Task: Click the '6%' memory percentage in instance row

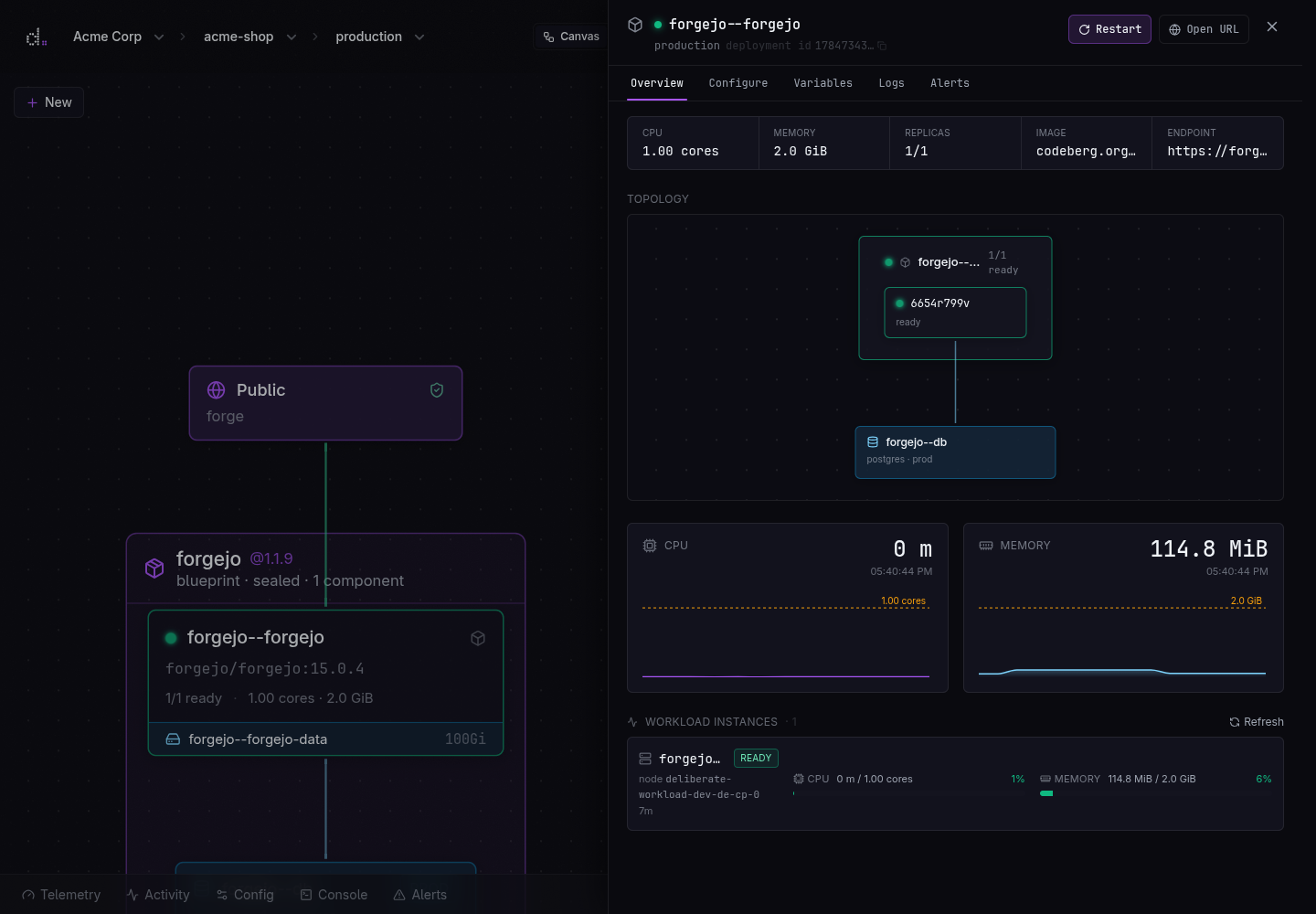Action: (x=1264, y=779)
